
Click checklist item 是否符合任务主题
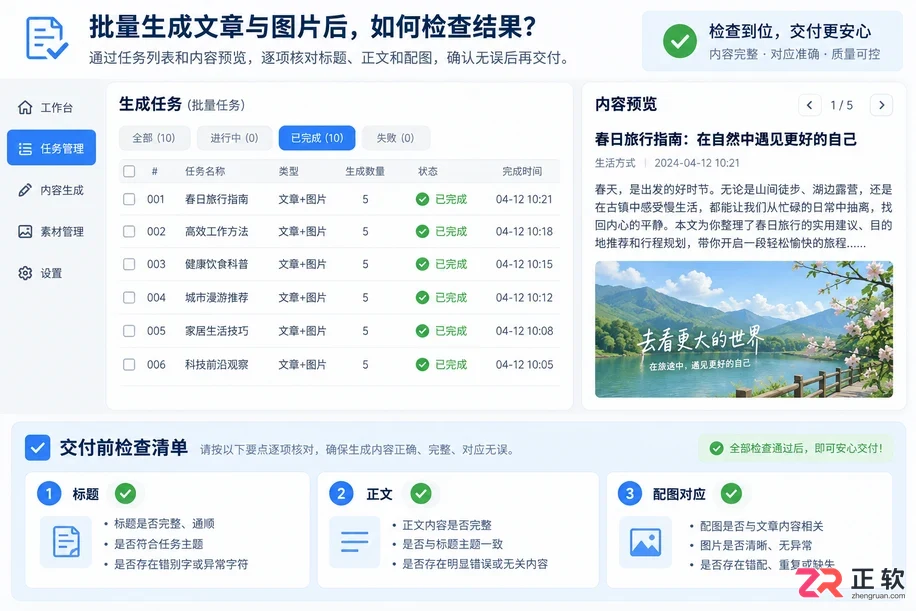(x=158, y=544)
